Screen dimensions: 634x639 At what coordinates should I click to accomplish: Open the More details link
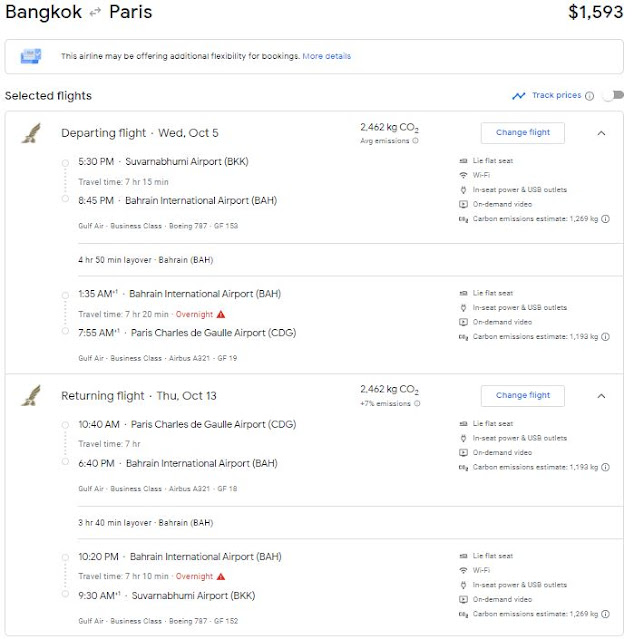pos(327,56)
